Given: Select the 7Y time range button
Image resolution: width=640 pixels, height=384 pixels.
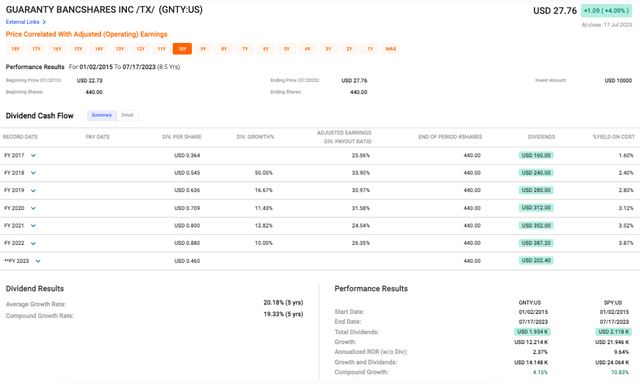Looking at the screenshot, I should point(245,49).
